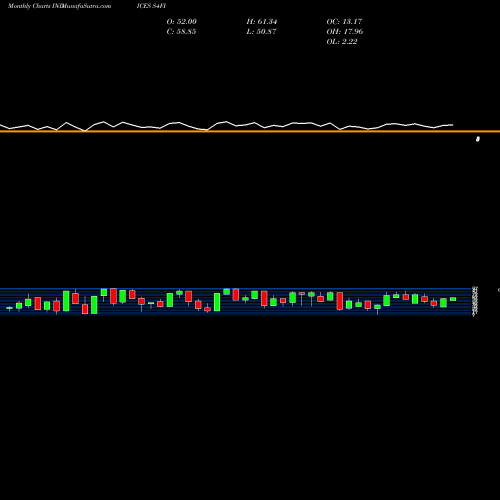Click the 'OC: 13.17' reading
This screenshot has height=500, width=500.
click(344, 22)
